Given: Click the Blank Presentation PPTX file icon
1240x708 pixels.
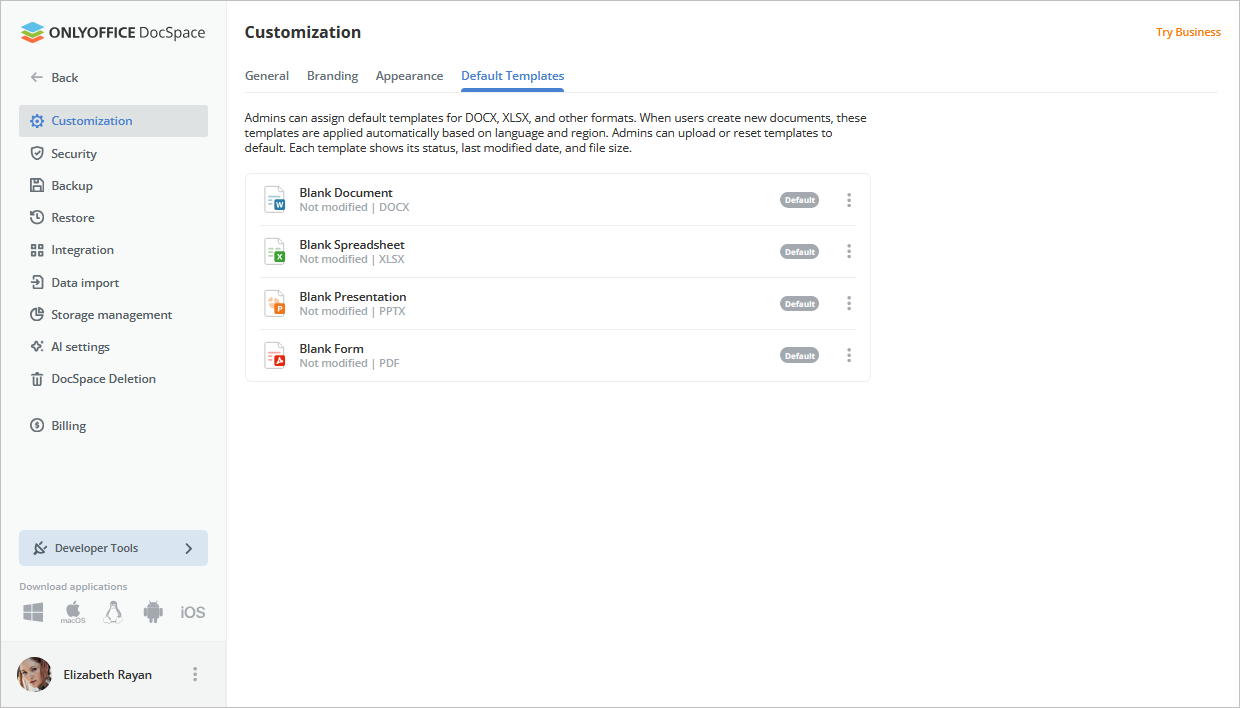Looking at the screenshot, I should pyautogui.click(x=275, y=303).
